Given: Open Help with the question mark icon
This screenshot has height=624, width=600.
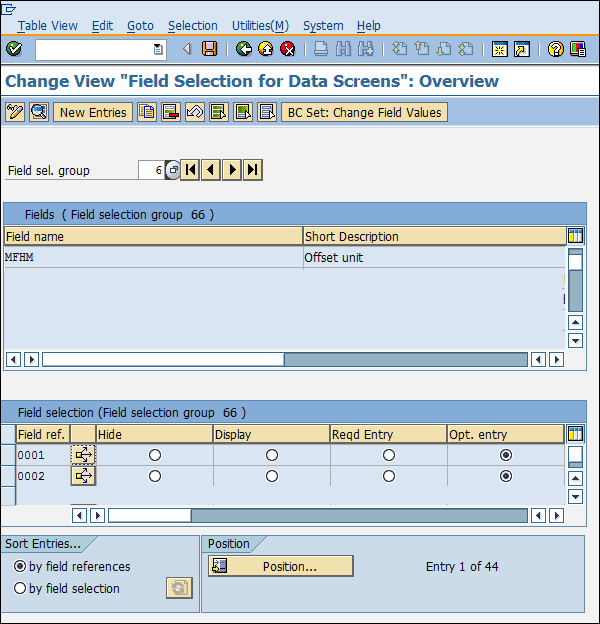Looking at the screenshot, I should point(555,49).
